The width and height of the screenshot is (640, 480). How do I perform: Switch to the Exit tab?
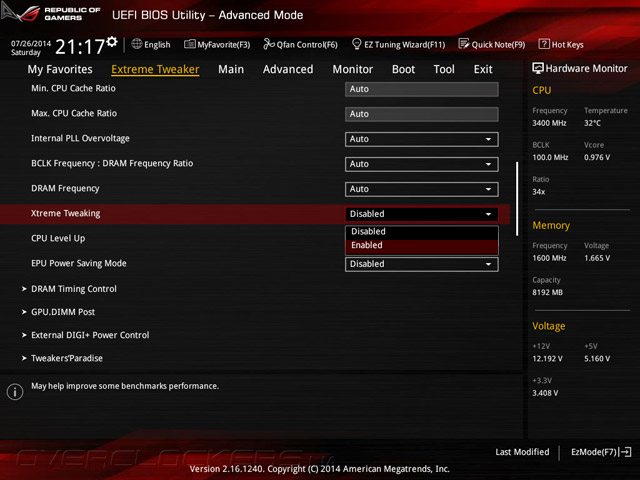pos(483,69)
